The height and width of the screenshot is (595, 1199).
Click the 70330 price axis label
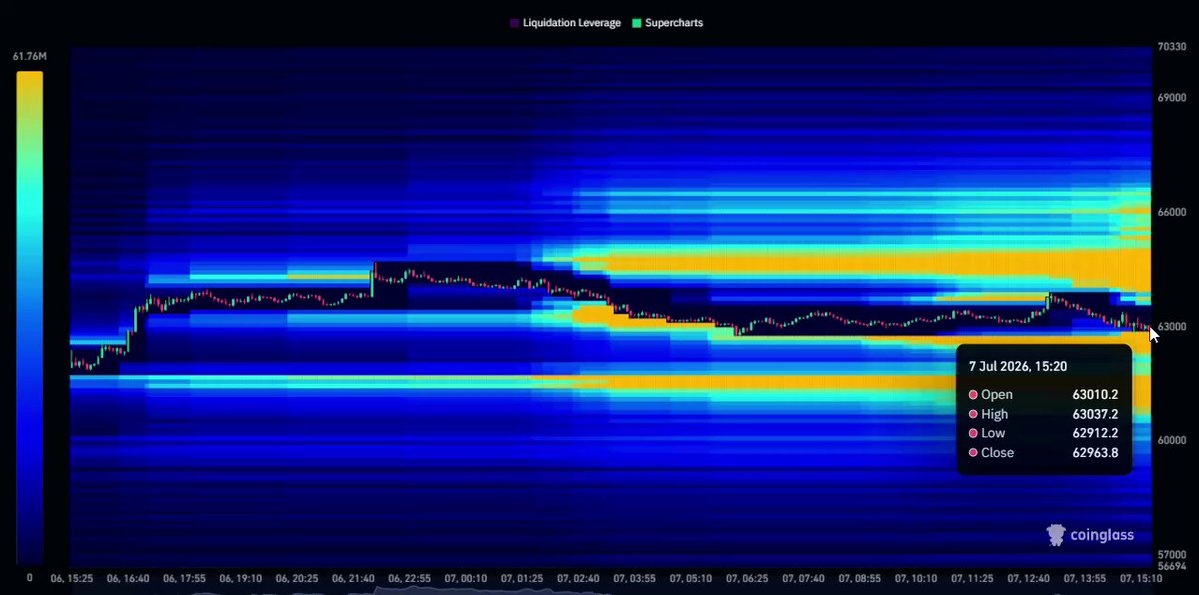click(1171, 47)
